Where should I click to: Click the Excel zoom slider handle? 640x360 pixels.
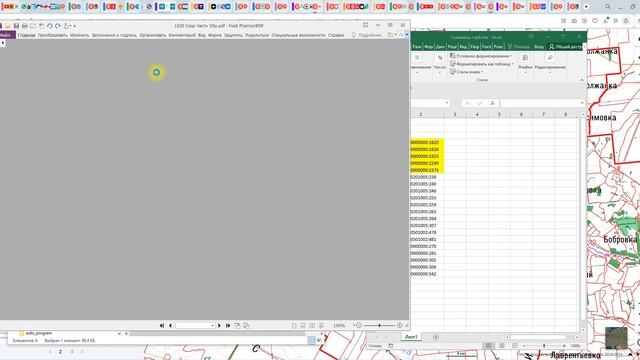pos(544,346)
